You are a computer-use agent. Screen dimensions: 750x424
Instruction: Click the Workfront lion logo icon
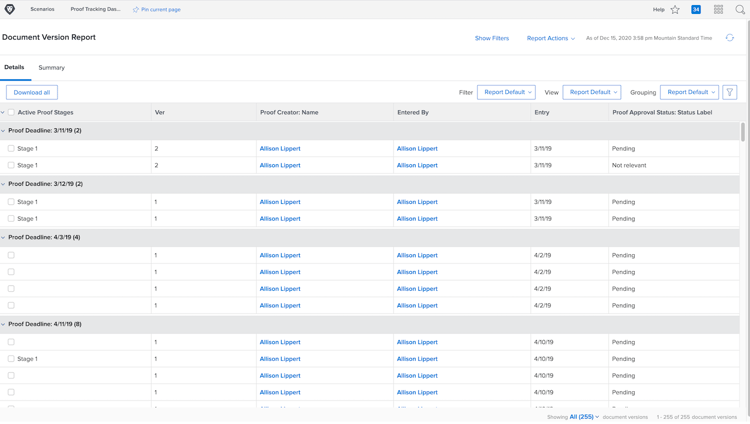coord(10,9)
